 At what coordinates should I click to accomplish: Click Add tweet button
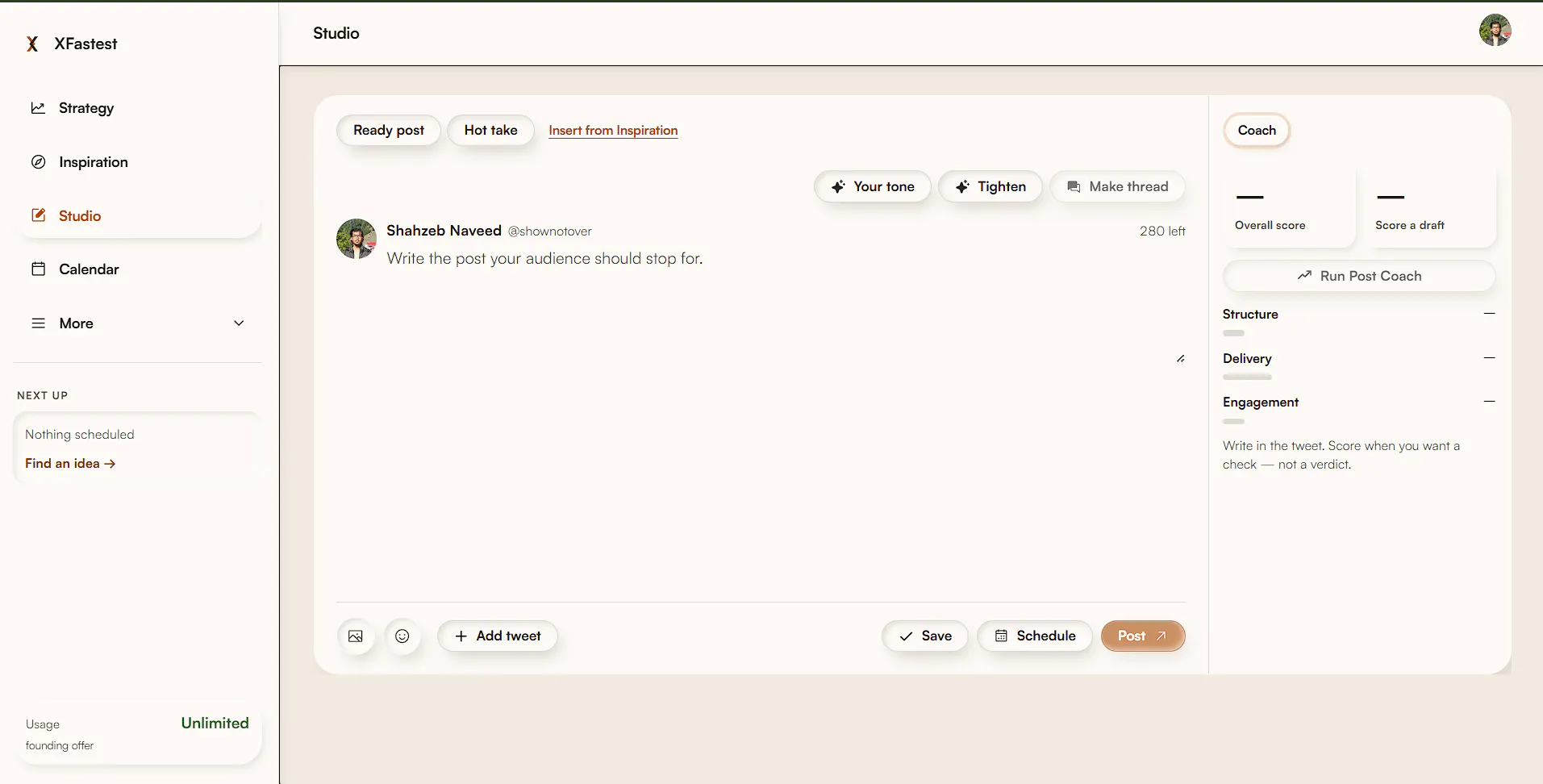click(498, 636)
